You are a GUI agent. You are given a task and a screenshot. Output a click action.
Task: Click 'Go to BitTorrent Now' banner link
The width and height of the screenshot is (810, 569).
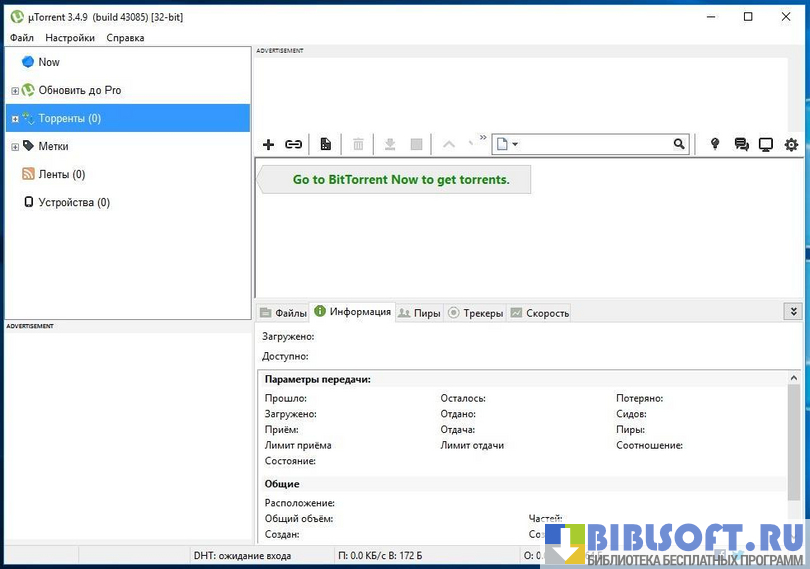[400, 180]
